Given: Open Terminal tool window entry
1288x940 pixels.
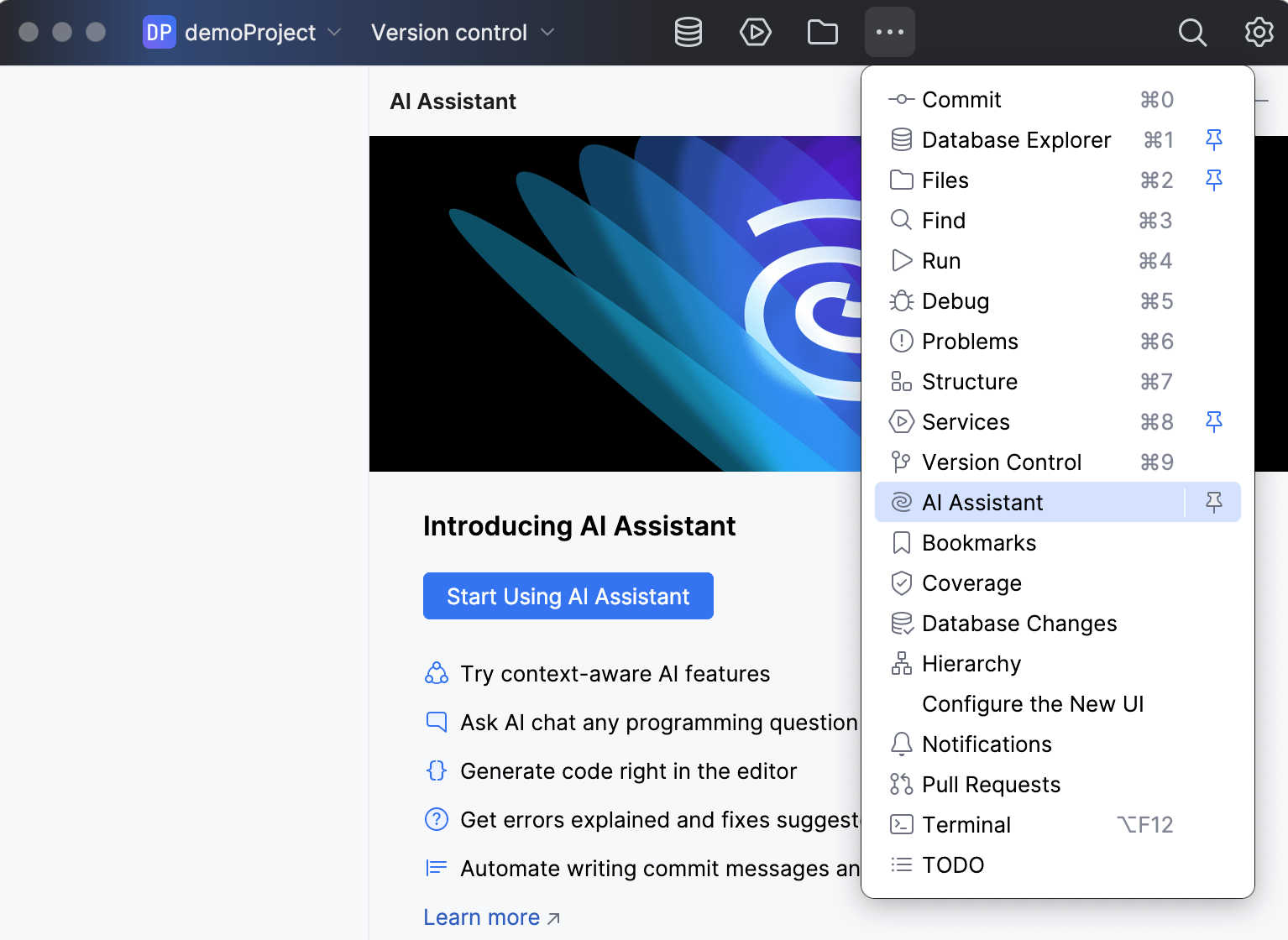Looking at the screenshot, I should [x=1058, y=824].
